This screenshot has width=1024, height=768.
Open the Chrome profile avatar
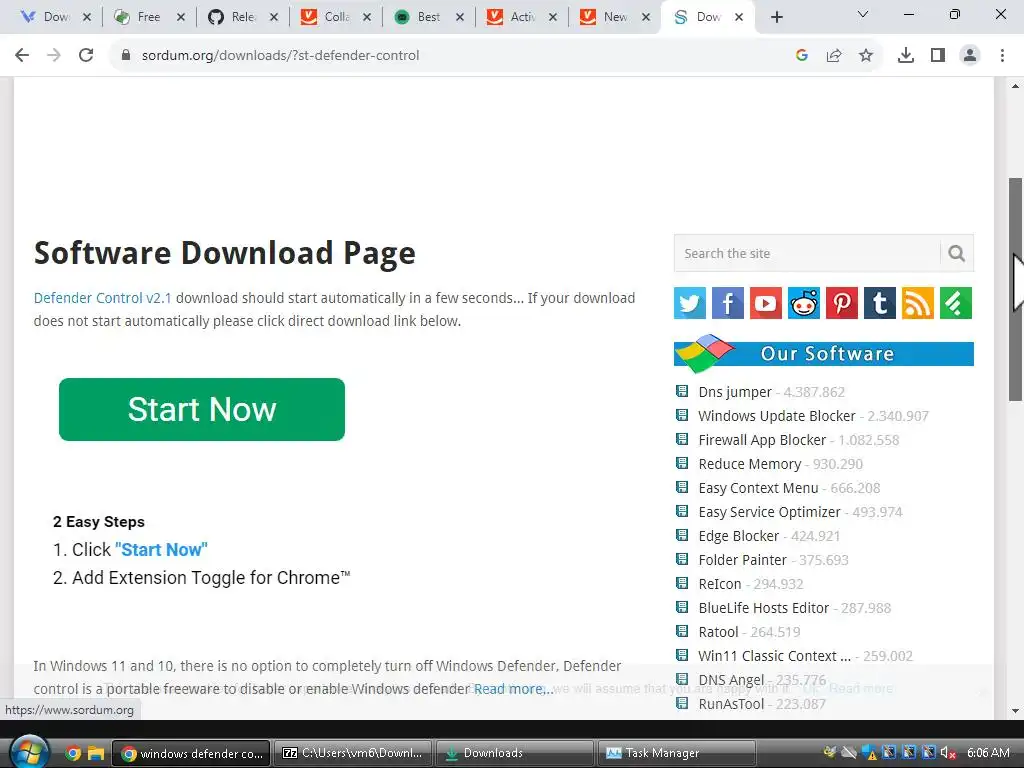970,56
